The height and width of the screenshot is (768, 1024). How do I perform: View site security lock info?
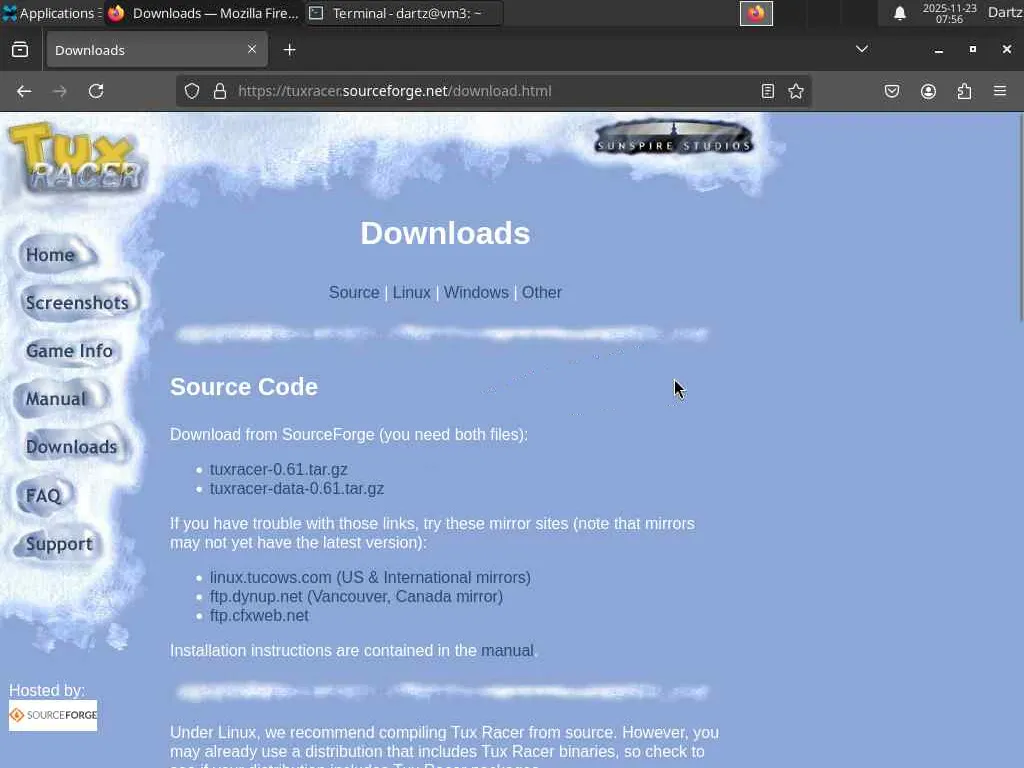point(220,91)
